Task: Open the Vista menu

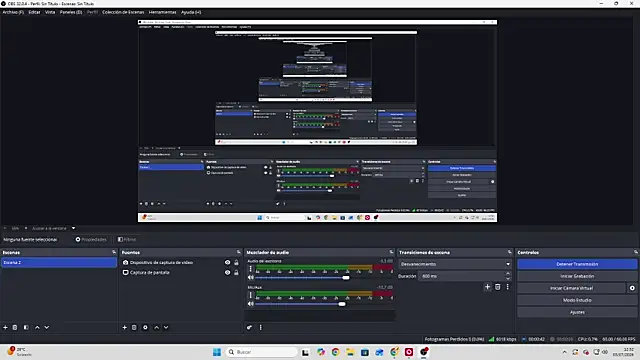Action: coord(50,12)
